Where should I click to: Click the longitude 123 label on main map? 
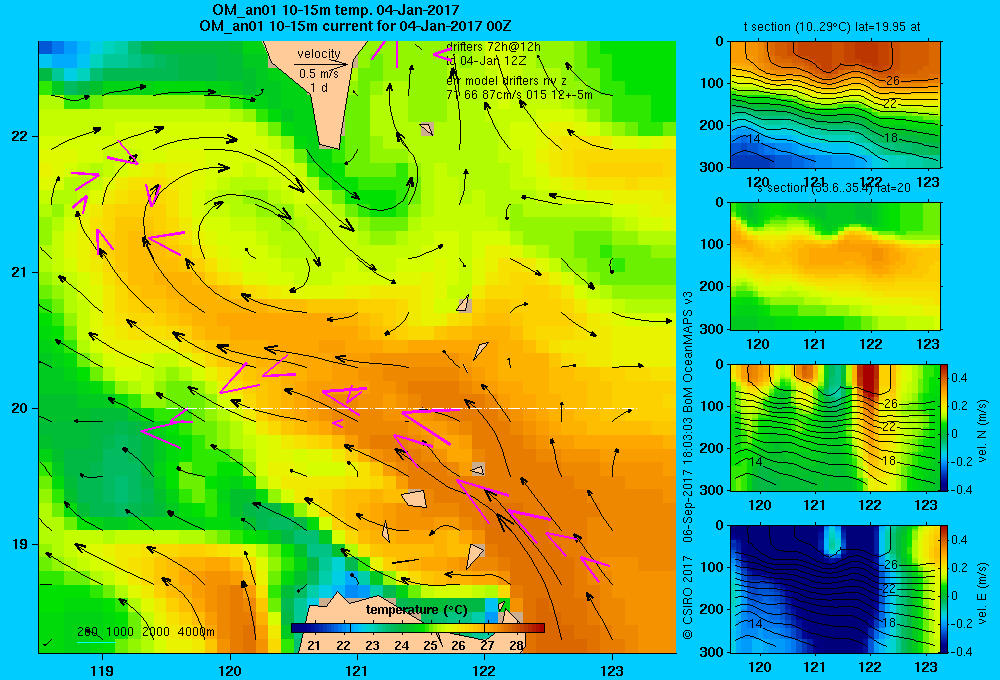pos(612,670)
